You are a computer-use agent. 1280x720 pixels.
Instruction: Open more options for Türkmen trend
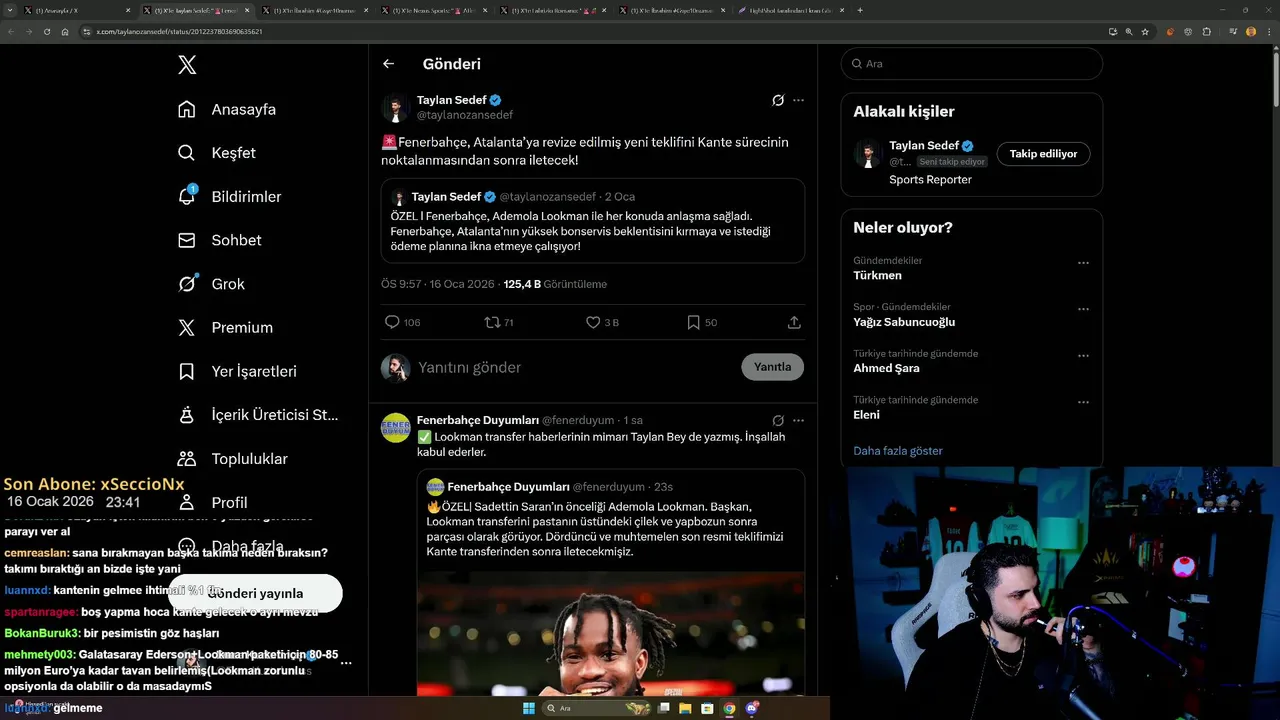(1083, 263)
